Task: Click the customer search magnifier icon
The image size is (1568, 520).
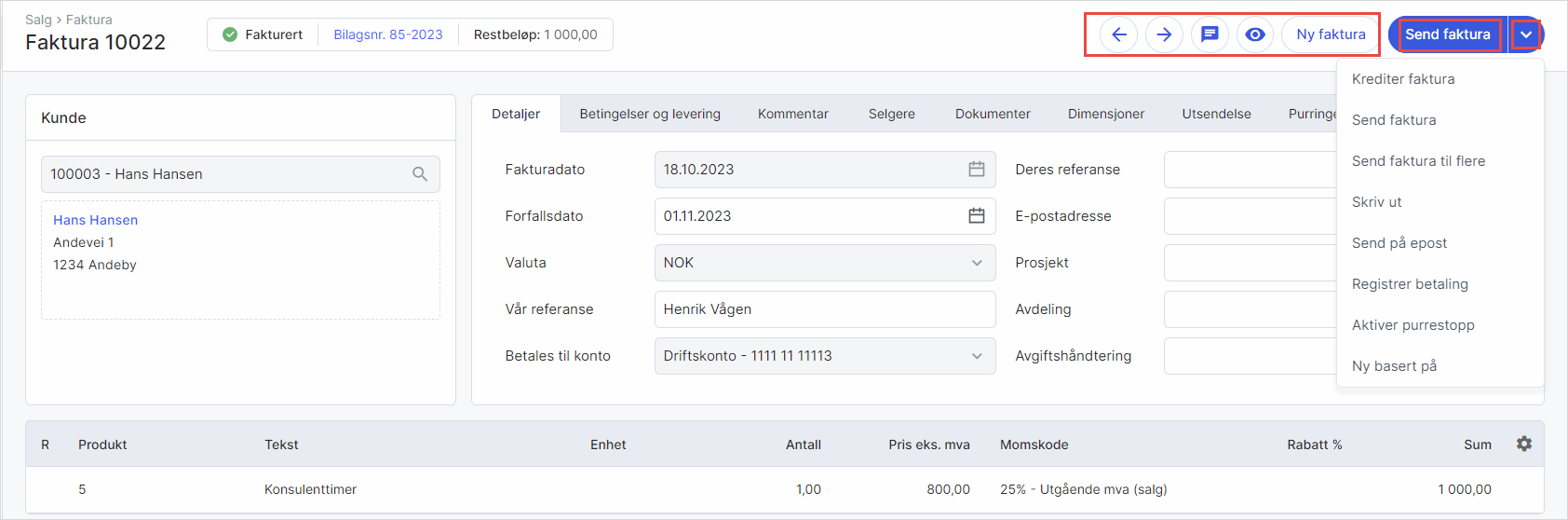Action: 420,174
